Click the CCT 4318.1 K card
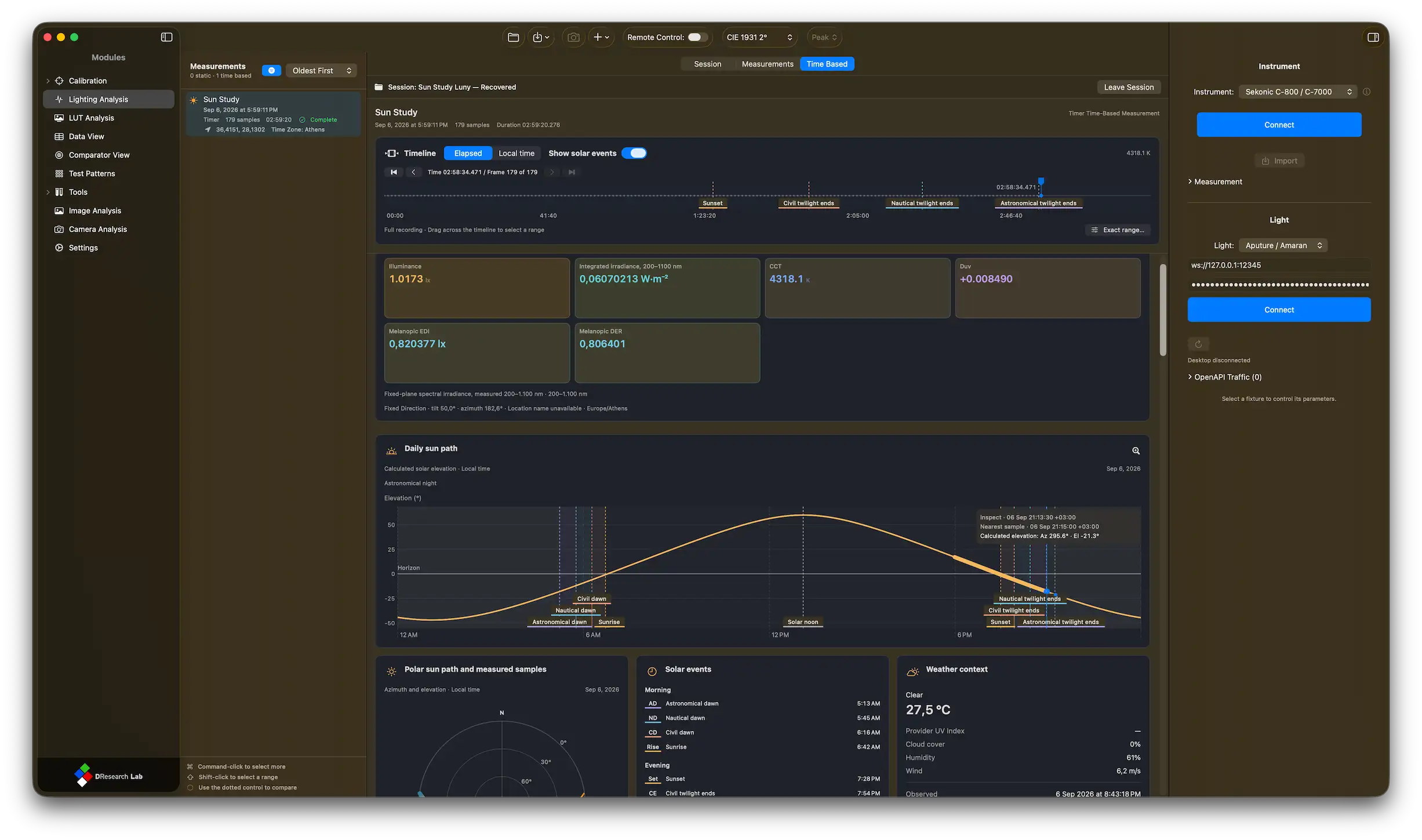This screenshot has height=840, width=1422. (857, 288)
